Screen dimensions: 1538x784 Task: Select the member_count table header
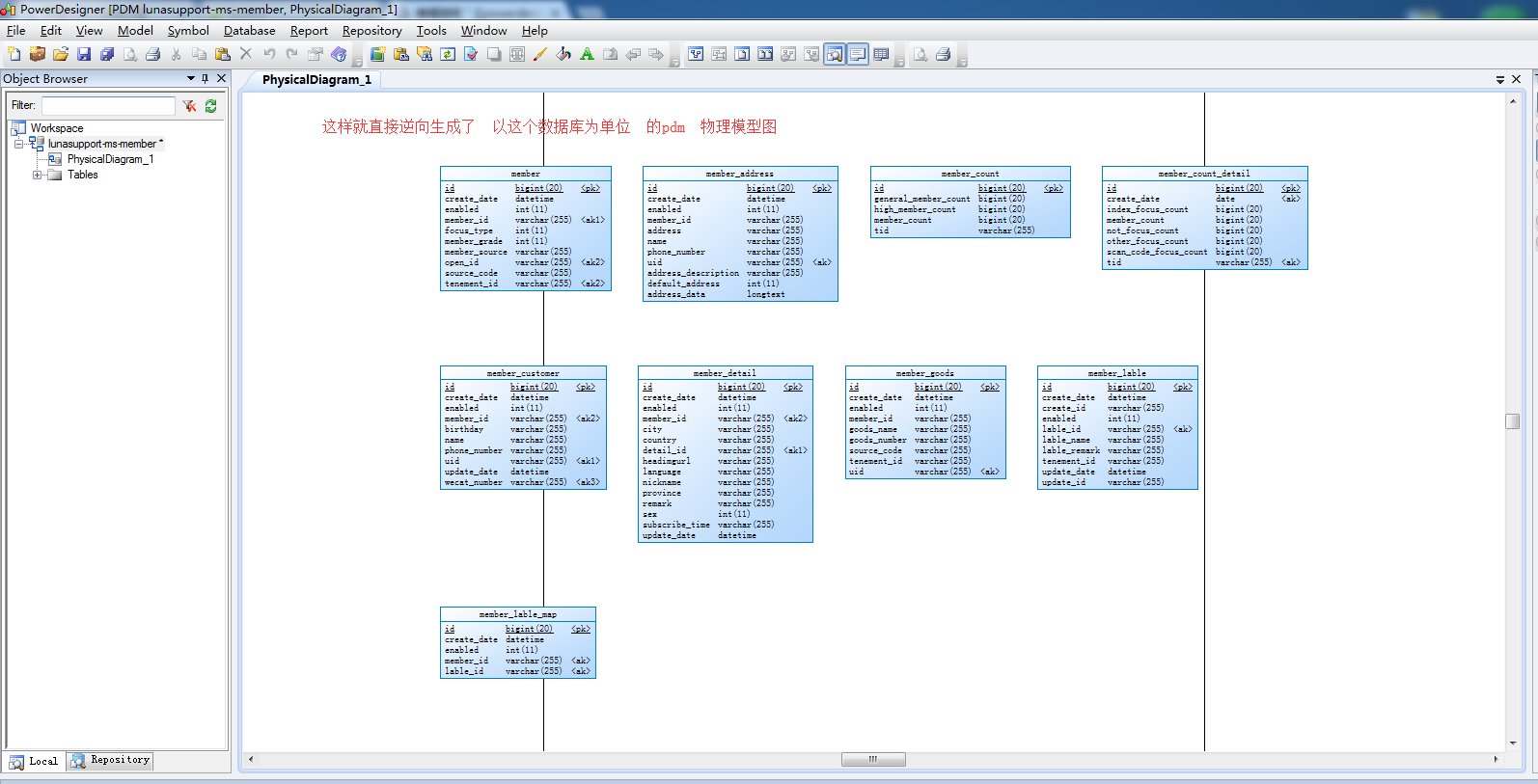click(971, 174)
